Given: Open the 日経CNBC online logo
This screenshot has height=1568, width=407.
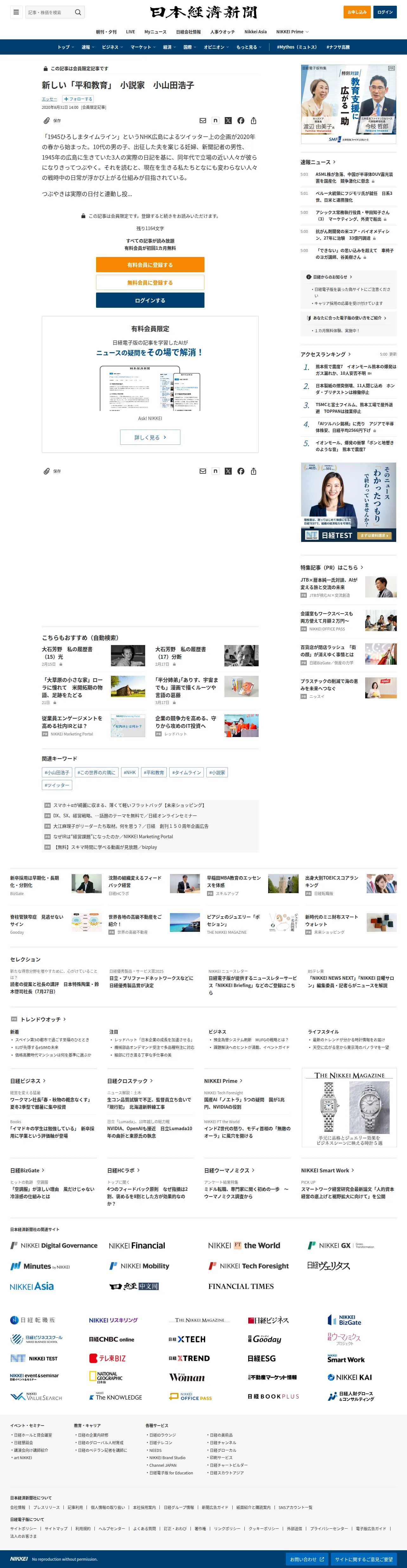Looking at the screenshot, I should [x=111, y=1339].
